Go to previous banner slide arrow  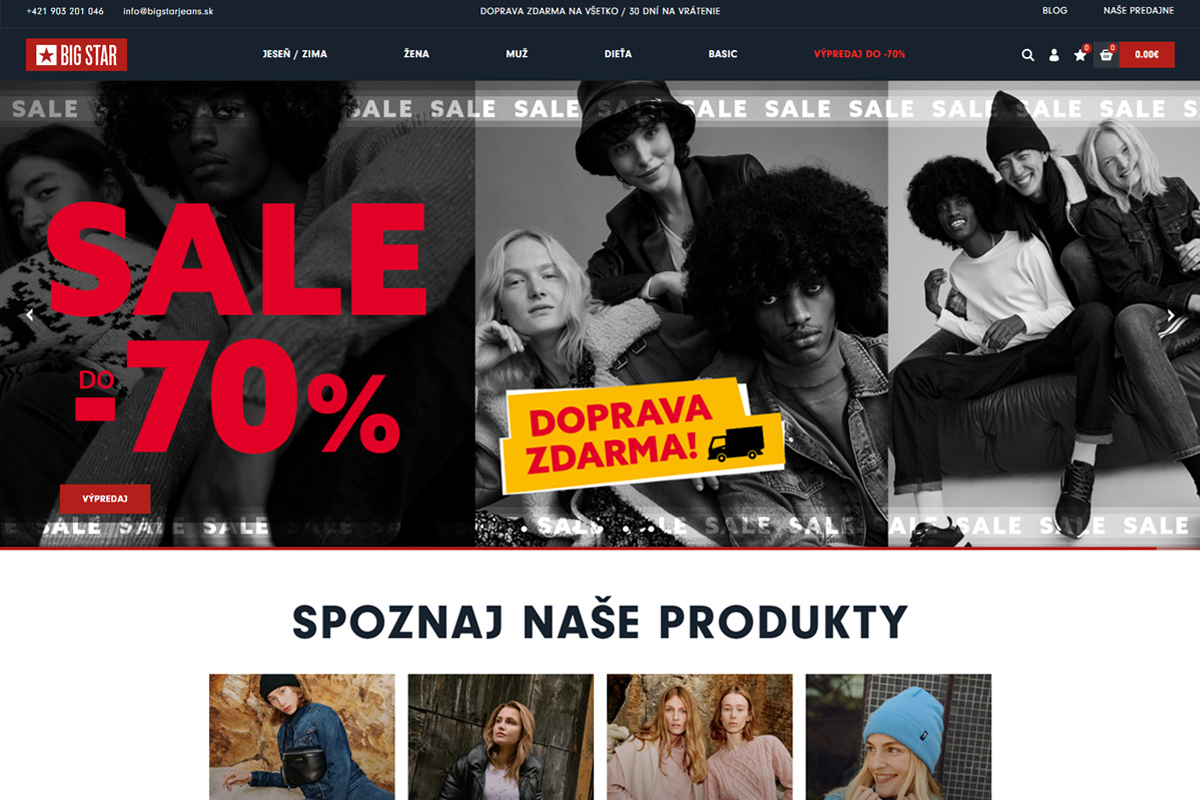coord(30,314)
